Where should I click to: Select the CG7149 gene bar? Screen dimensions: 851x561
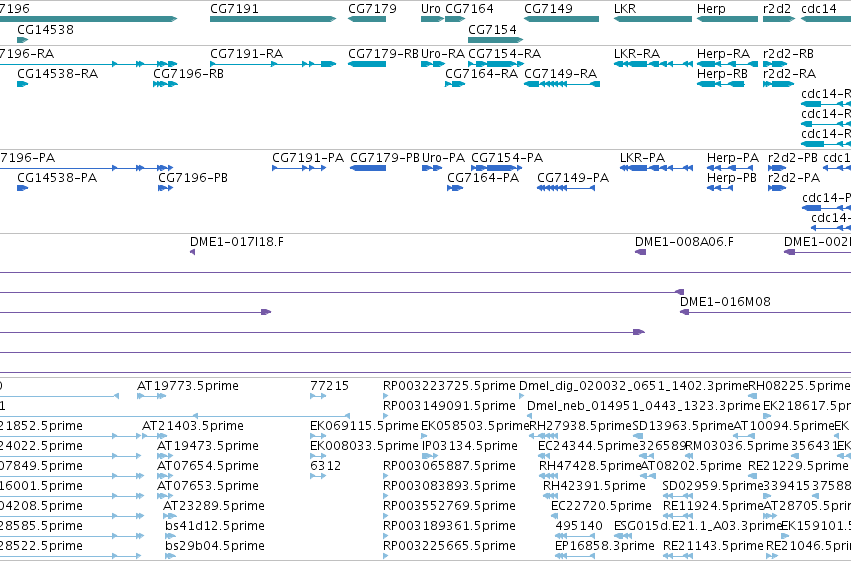561,19
